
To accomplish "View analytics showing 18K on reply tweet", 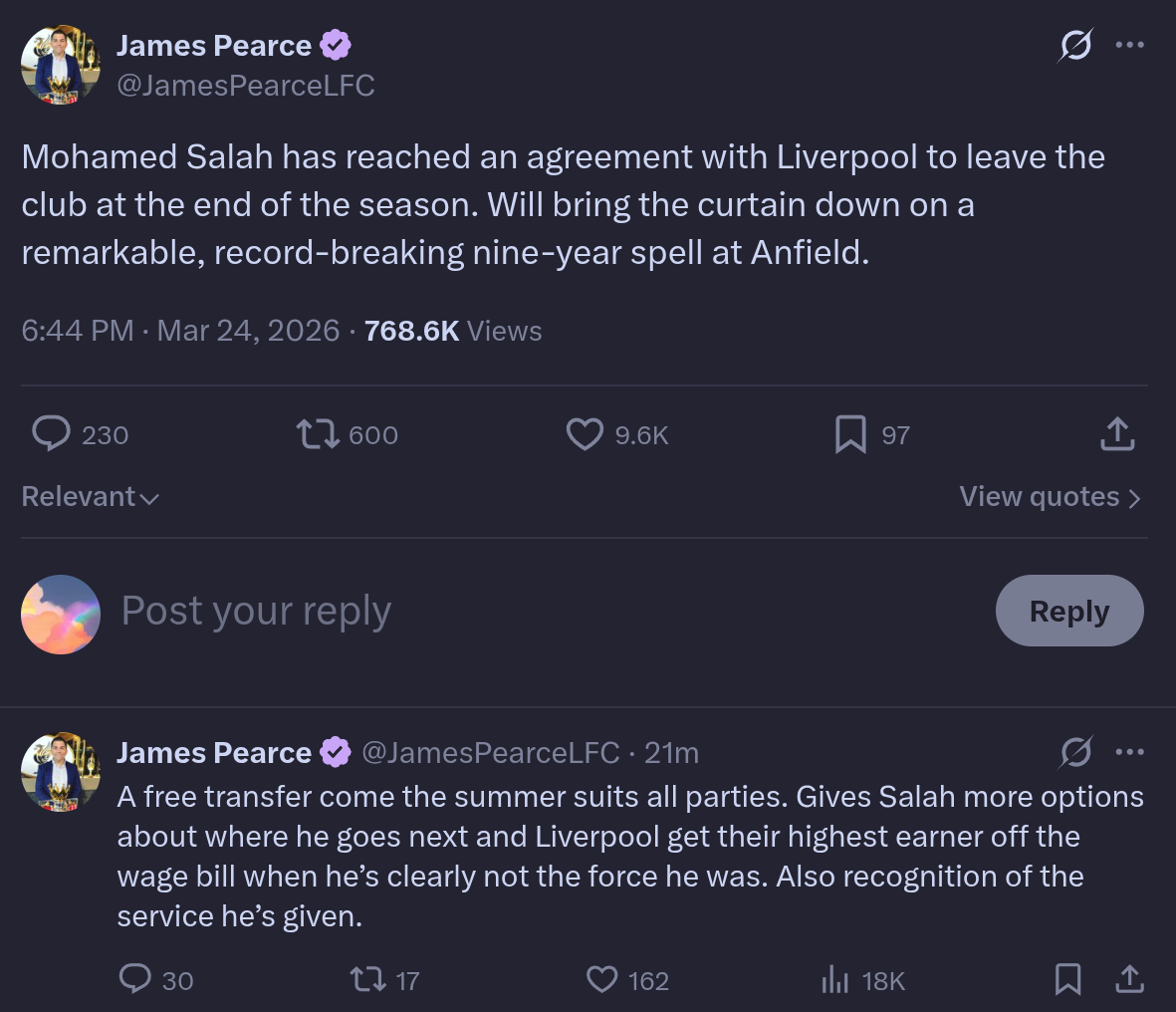I will point(834,980).
